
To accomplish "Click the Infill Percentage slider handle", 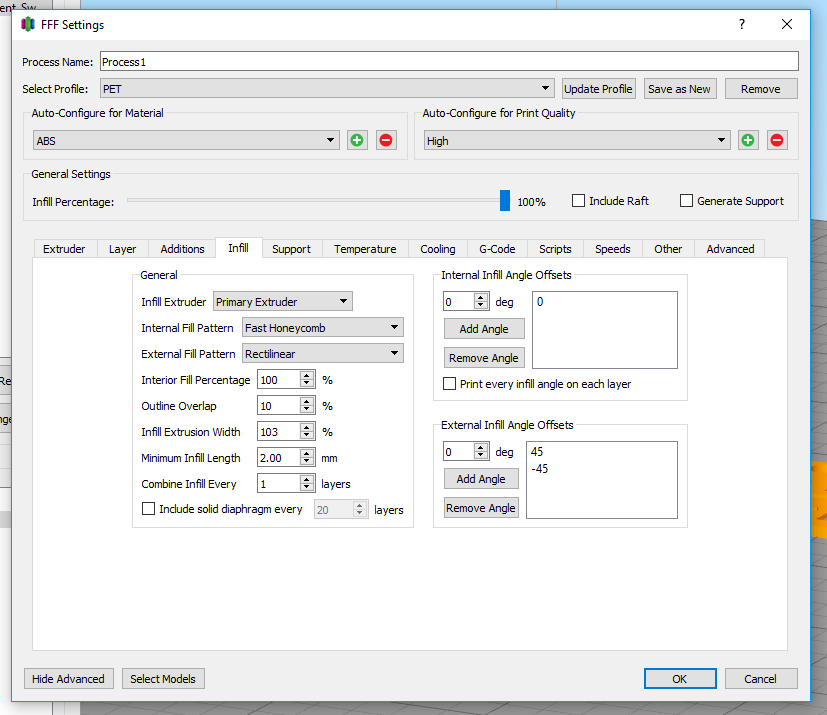I will point(505,201).
